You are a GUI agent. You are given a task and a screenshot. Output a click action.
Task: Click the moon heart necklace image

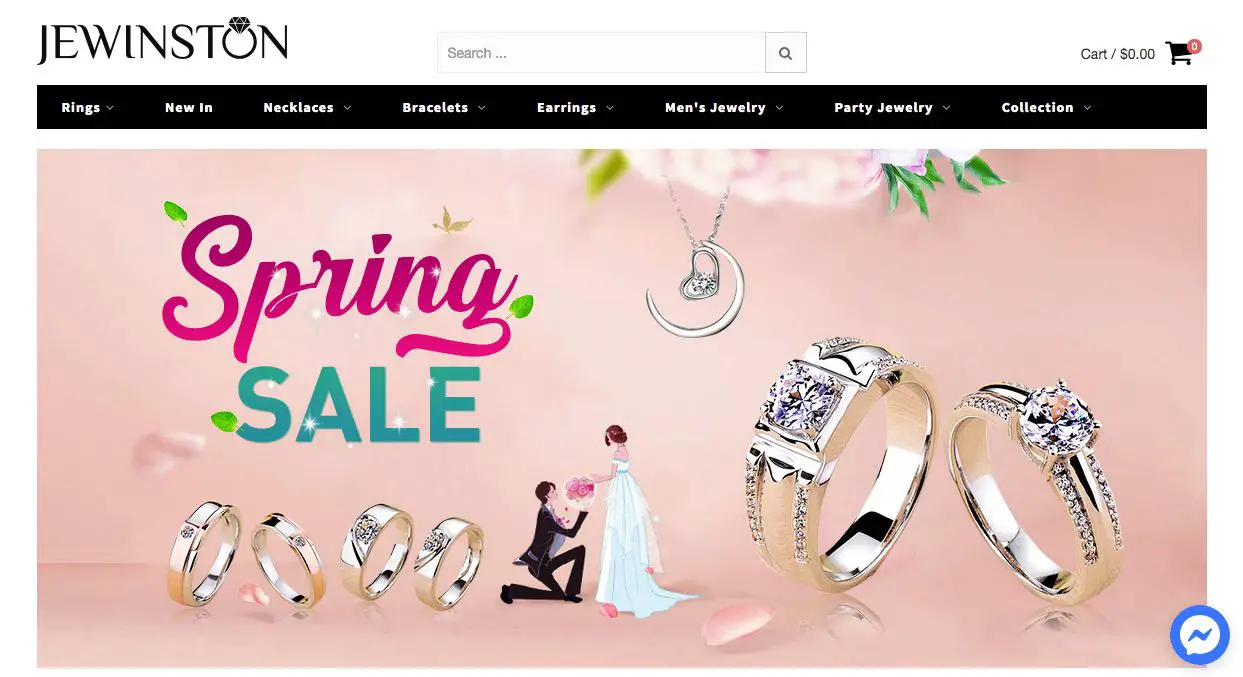tap(696, 260)
